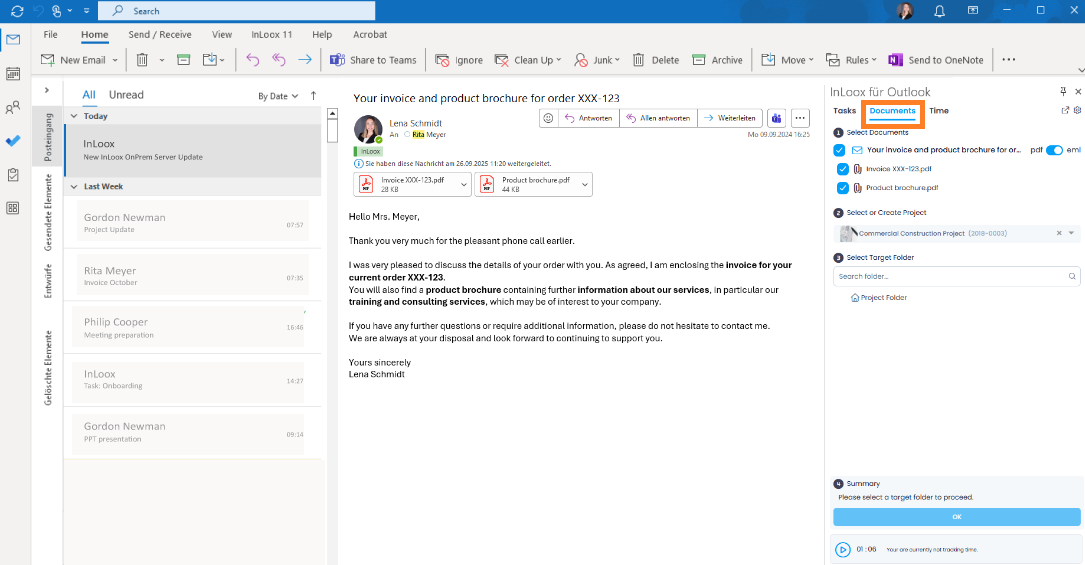Screen dimensions: 1085x565
Task: Click Share to Teams
Action: coord(373,60)
